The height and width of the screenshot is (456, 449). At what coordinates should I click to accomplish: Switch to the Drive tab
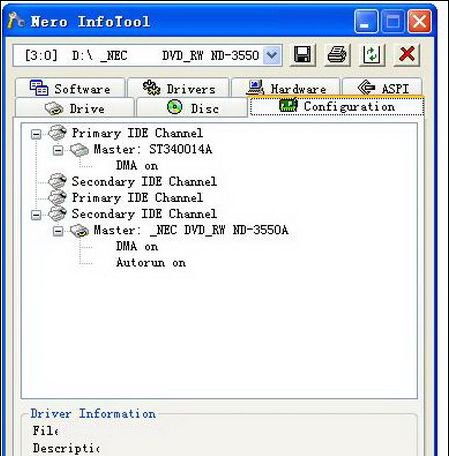coord(75,108)
